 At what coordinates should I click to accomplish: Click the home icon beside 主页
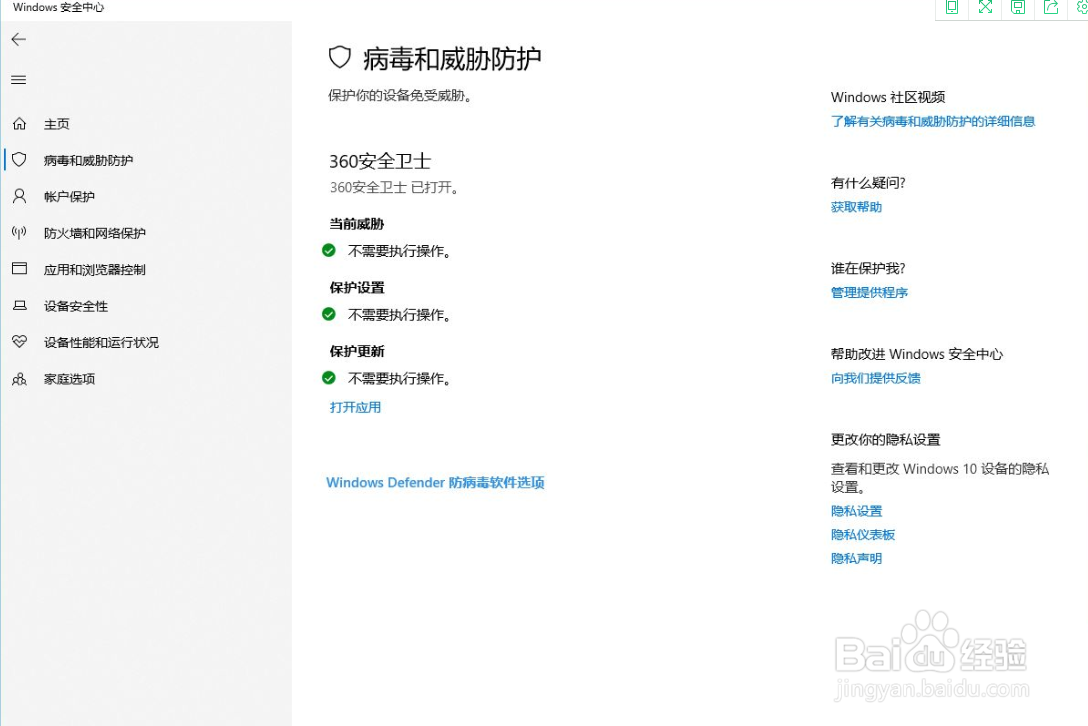pos(19,124)
